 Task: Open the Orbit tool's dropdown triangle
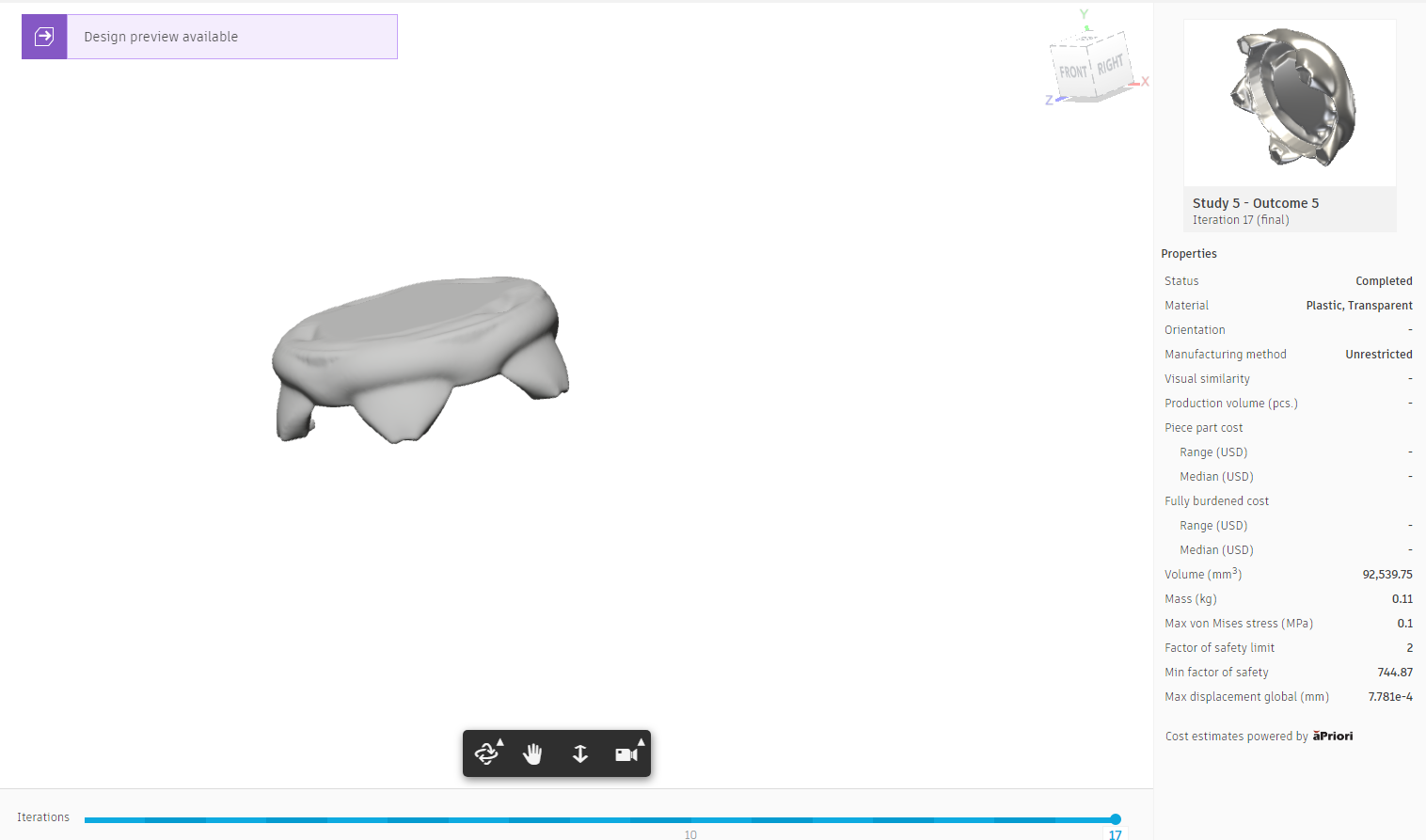pyautogui.click(x=499, y=741)
